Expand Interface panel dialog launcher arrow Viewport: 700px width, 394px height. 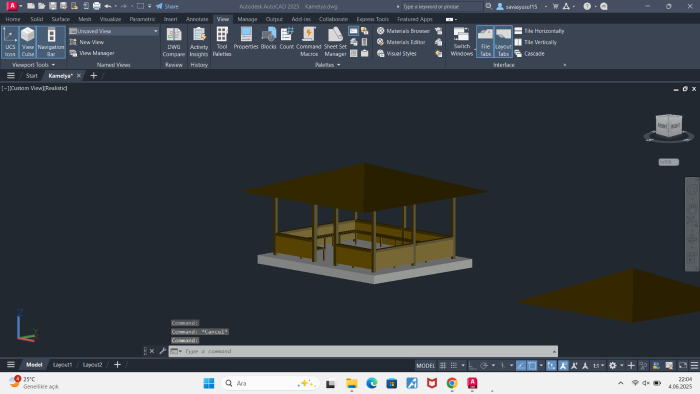[565, 65]
